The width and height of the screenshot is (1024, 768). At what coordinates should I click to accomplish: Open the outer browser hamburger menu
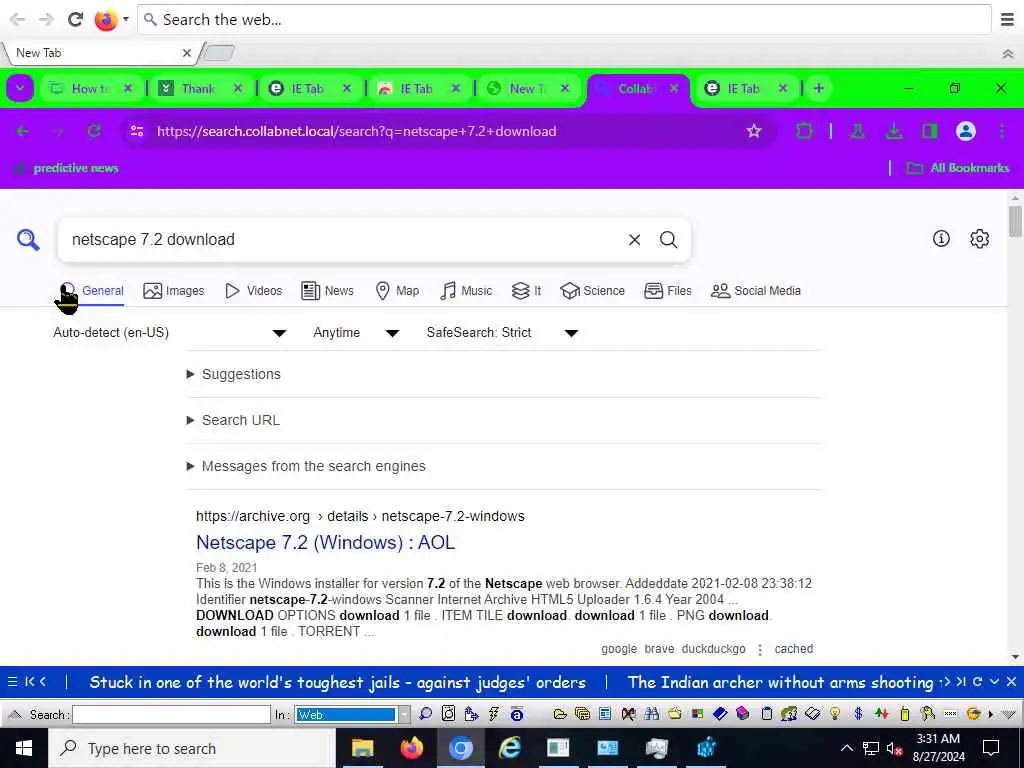pos(1007,20)
